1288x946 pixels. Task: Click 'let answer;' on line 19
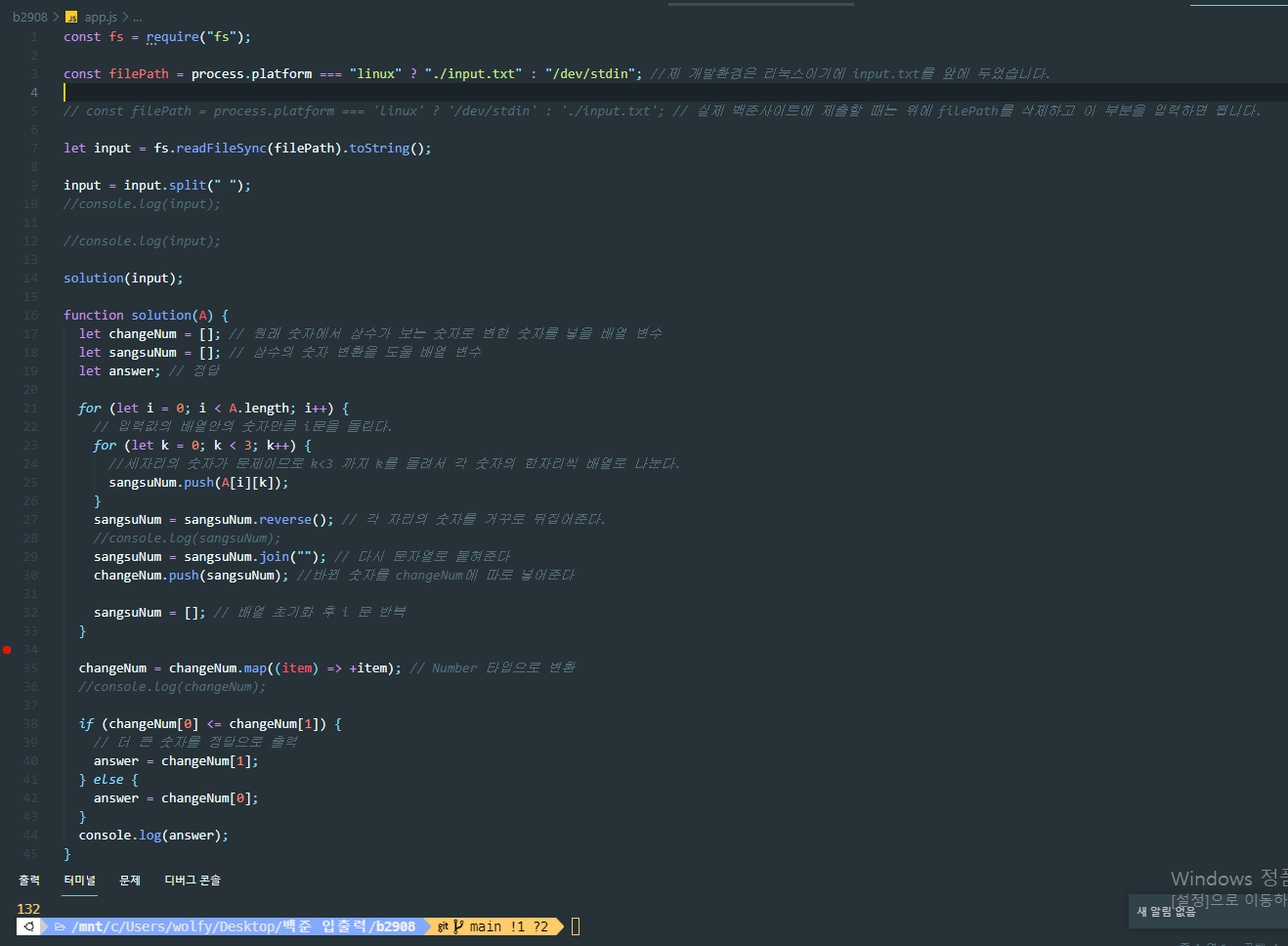coord(120,371)
